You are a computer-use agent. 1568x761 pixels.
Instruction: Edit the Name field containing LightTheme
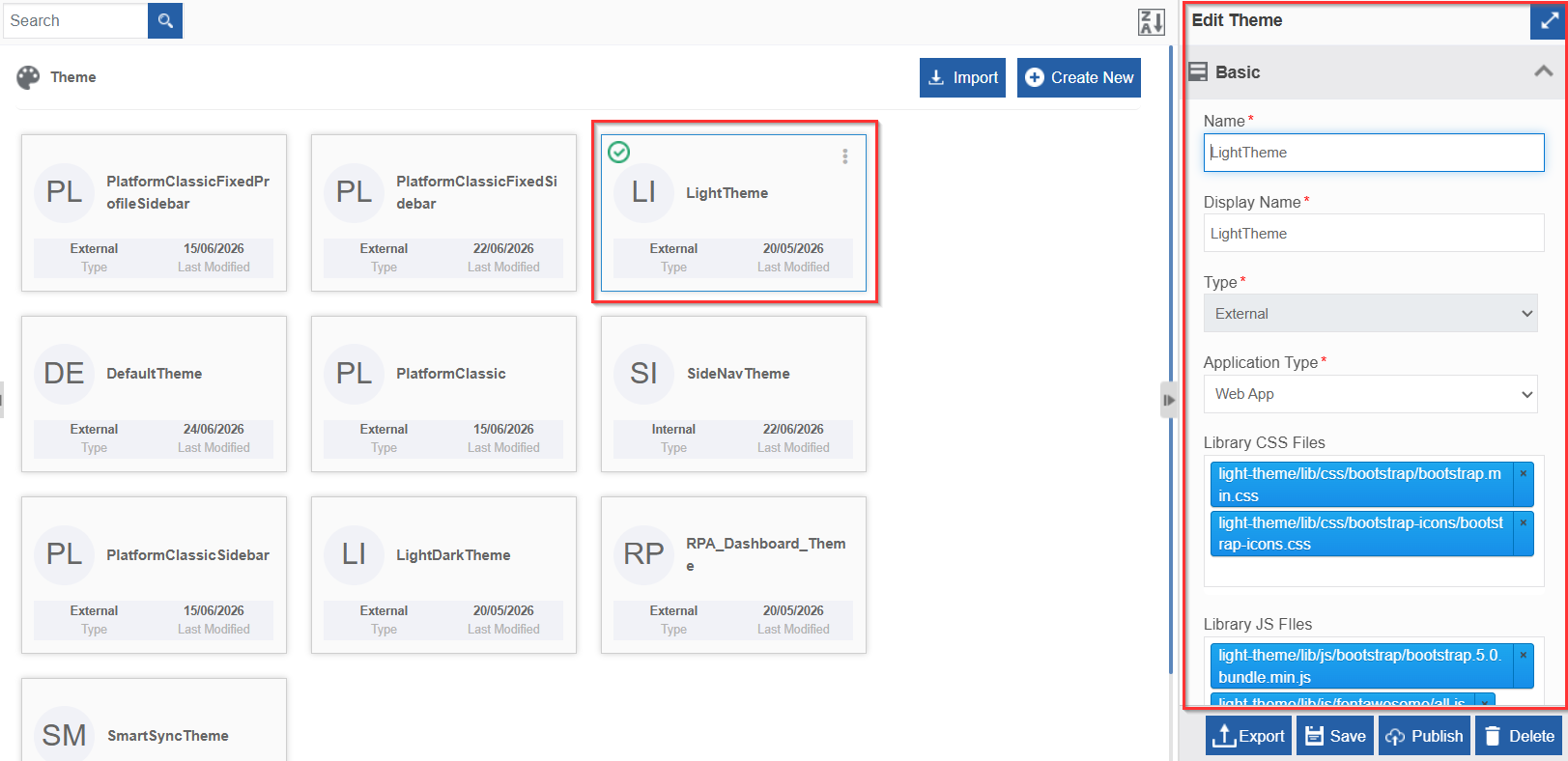pos(1374,153)
